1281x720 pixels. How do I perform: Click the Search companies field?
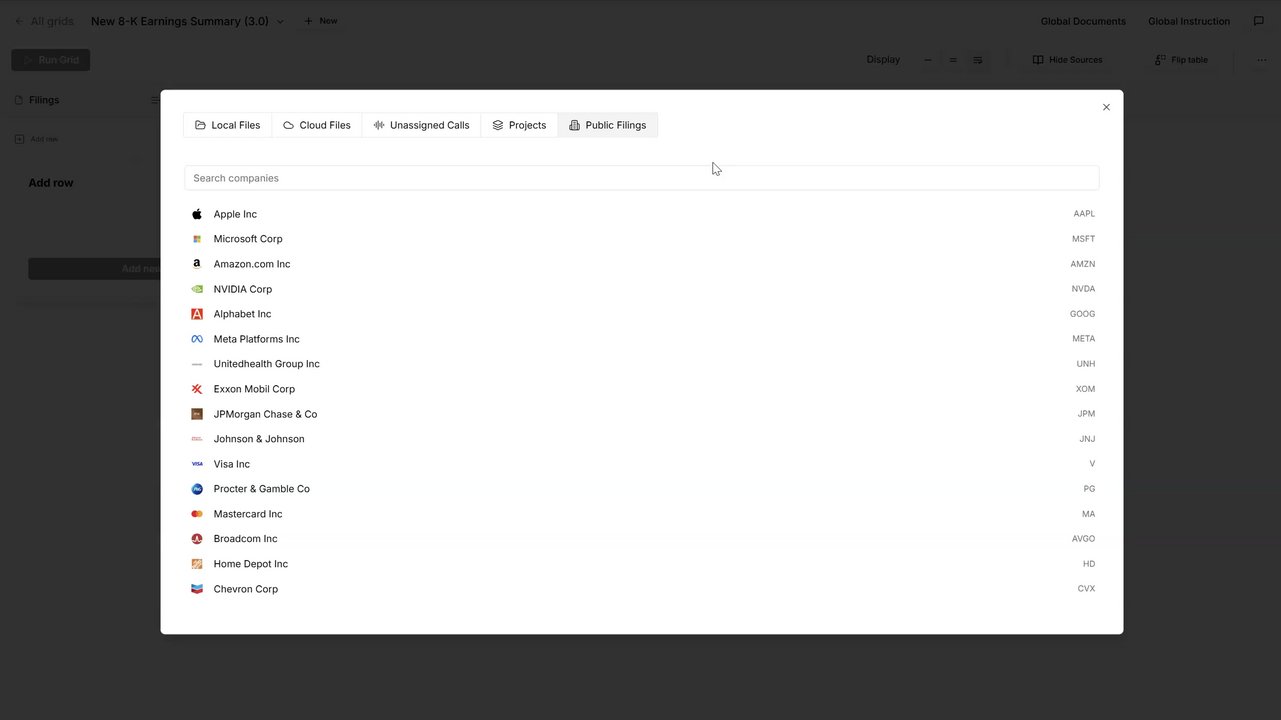tap(642, 178)
